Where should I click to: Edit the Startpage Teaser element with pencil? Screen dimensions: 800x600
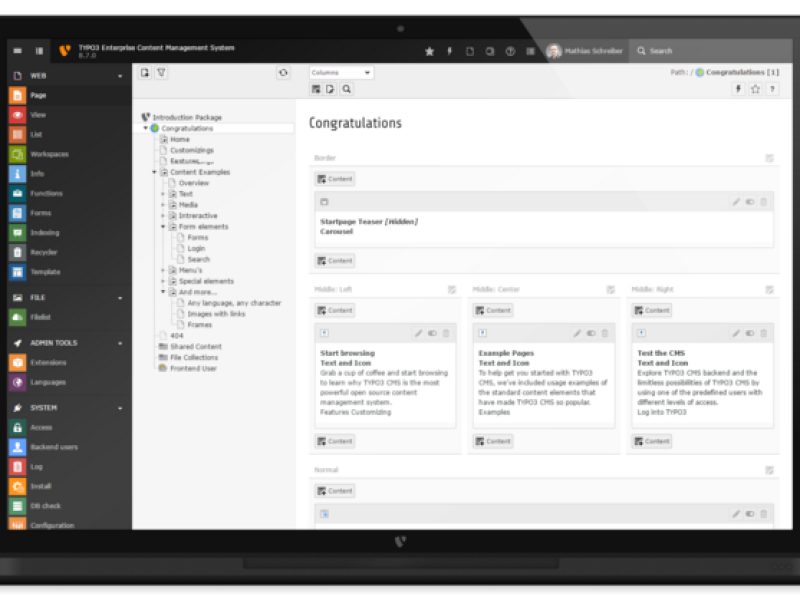(736, 202)
